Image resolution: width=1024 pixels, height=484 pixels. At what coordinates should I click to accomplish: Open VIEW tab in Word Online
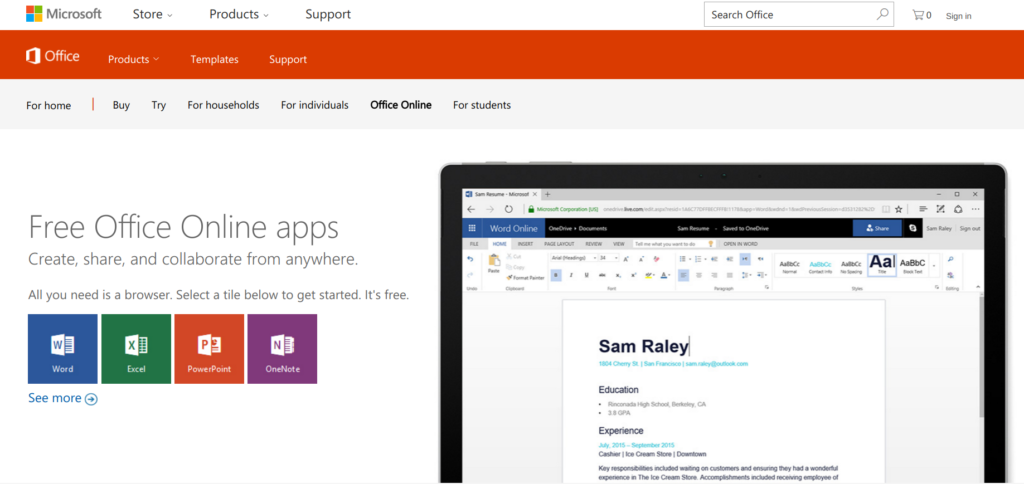[618, 244]
